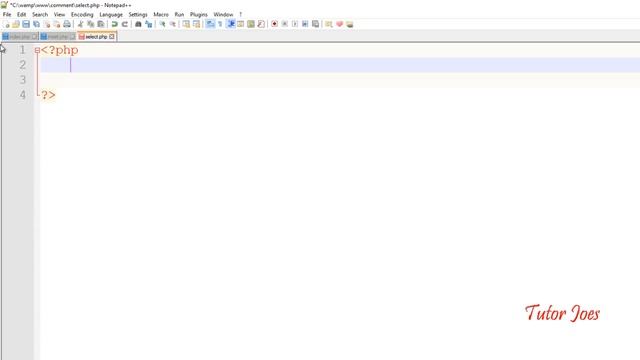Image resolution: width=640 pixels, height=360 pixels.
Task: Toggle word wrap toolbar button
Action: (x=210, y=24)
